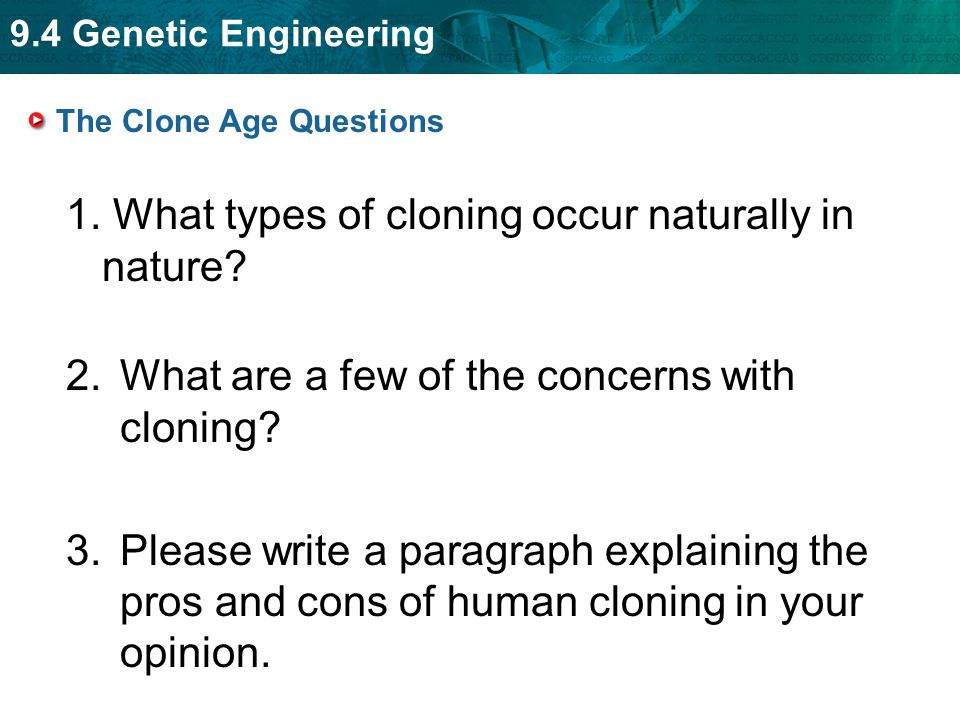Click the word 'nature?' in question 1
Image resolution: width=960 pixels, height=720 pixels.
174,266
